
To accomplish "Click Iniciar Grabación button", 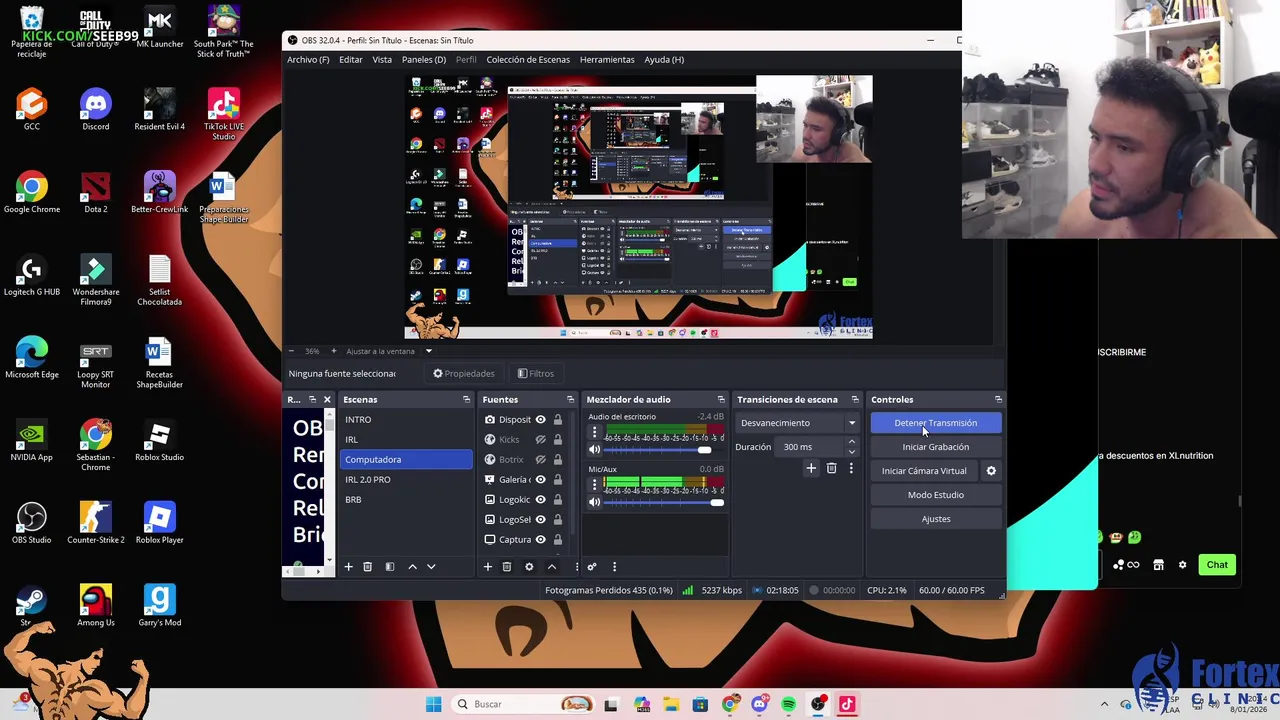I will point(936,447).
